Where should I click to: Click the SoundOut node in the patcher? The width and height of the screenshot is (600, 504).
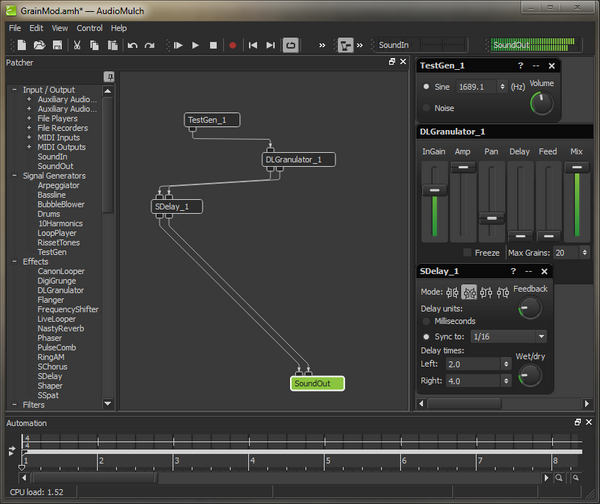pyautogui.click(x=317, y=383)
